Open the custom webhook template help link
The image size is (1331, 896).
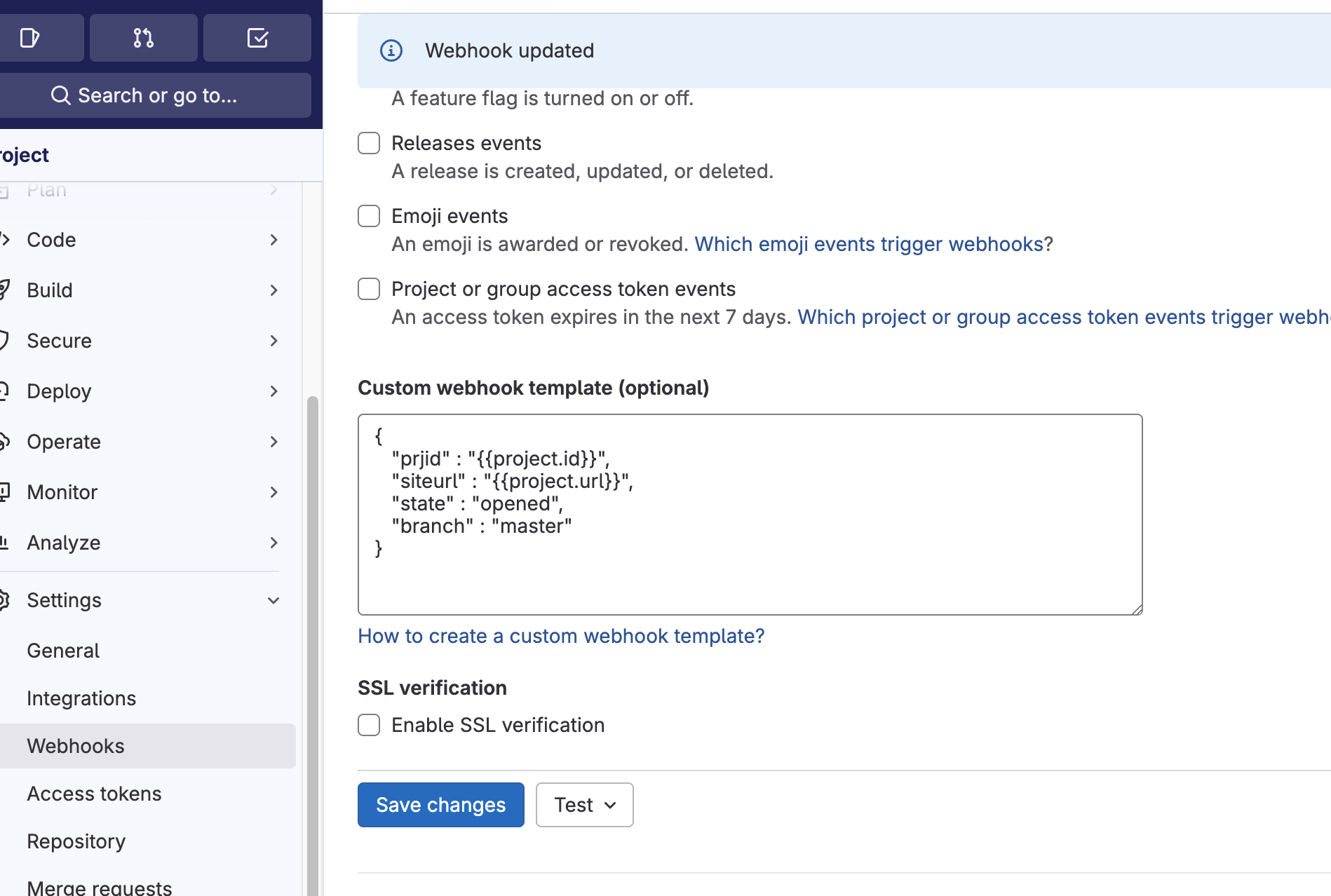tap(561, 636)
